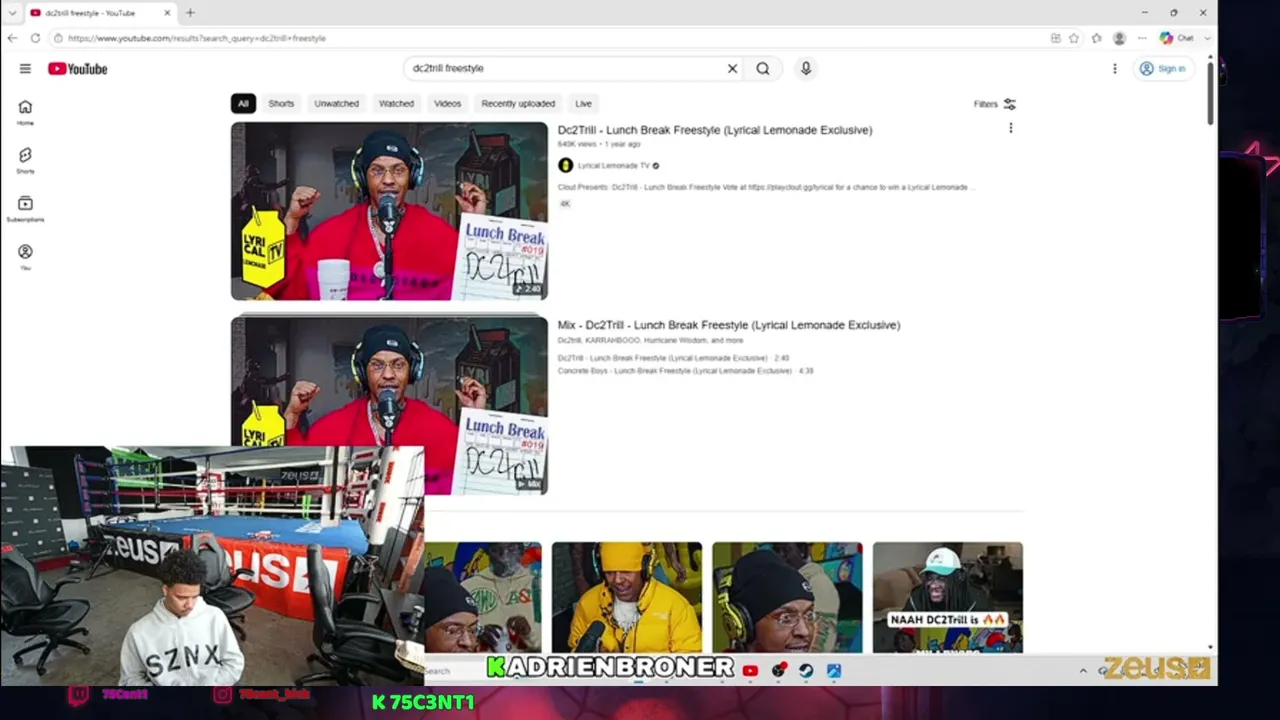Screen dimensions: 1280x720
Task: Visit the Lyrical Lemonade TV channel name
Action: coord(613,166)
